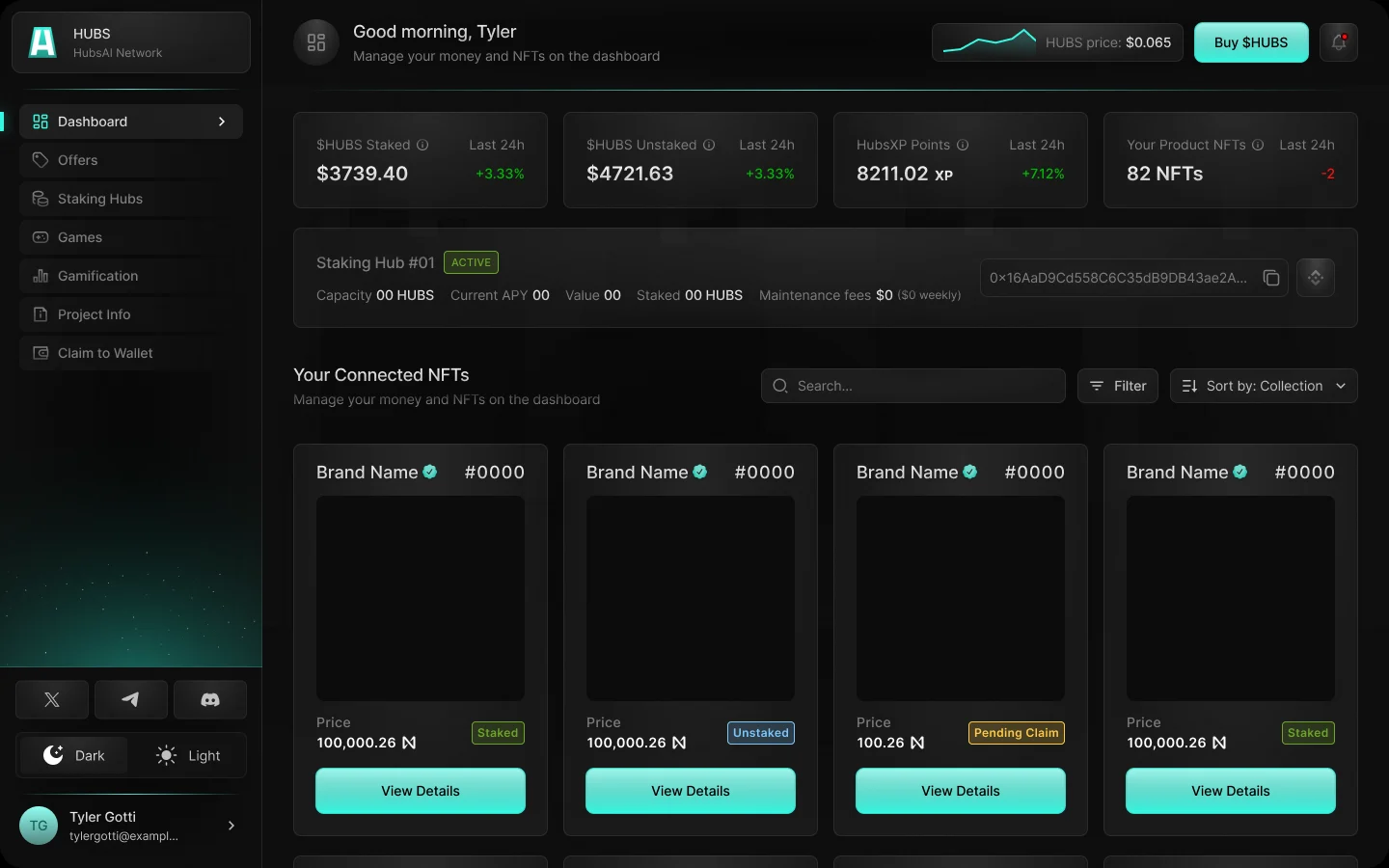Screen dimensions: 1389x868
Task: Click the dashboard grid icon beside the greeting
Action: [316, 42]
